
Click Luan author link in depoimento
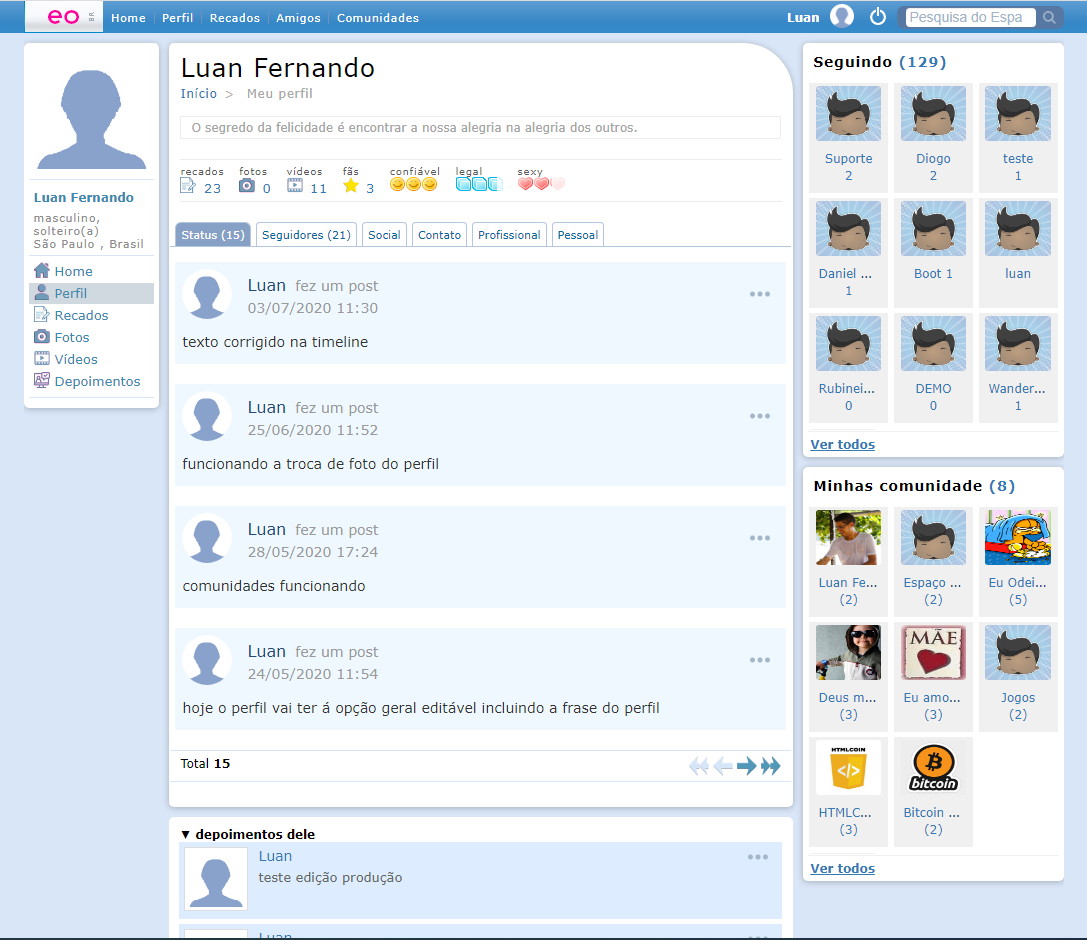275,856
